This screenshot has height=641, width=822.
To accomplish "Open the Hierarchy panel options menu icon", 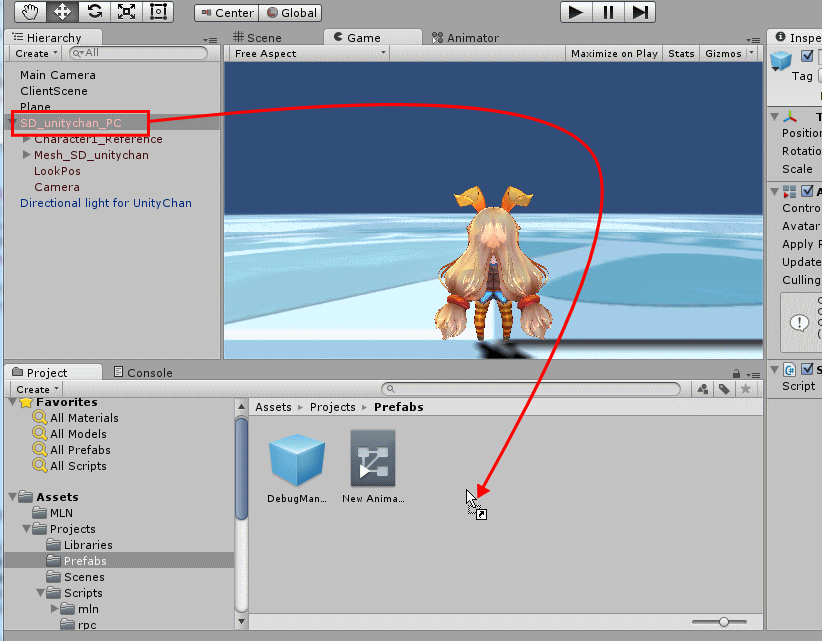I will [210, 40].
